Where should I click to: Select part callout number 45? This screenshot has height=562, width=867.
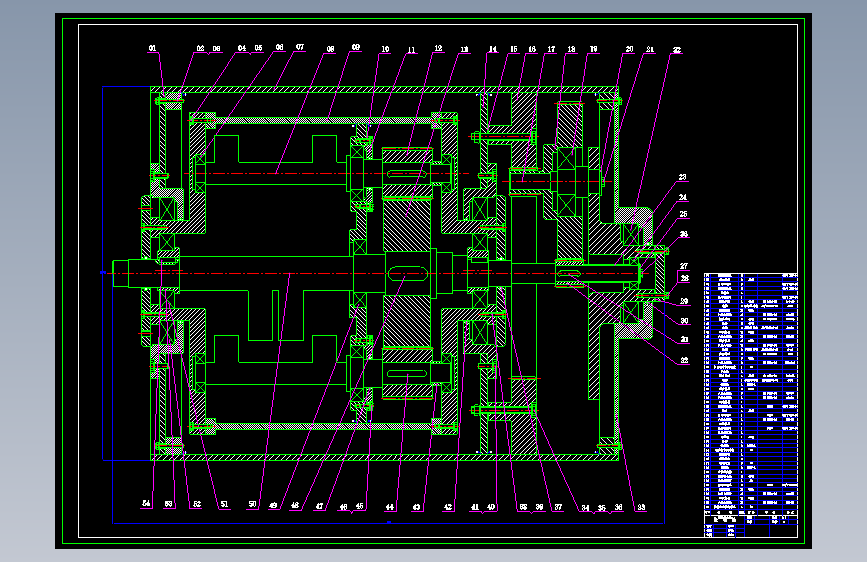(360, 507)
